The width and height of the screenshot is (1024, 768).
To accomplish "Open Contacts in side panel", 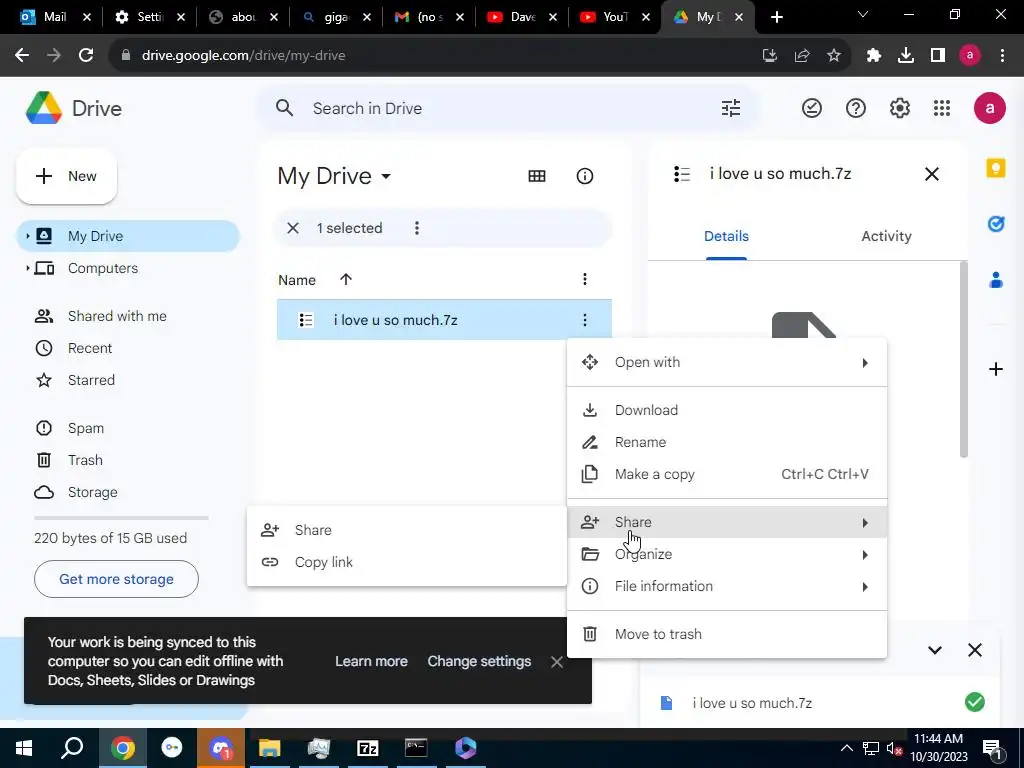I will point(996,280).
